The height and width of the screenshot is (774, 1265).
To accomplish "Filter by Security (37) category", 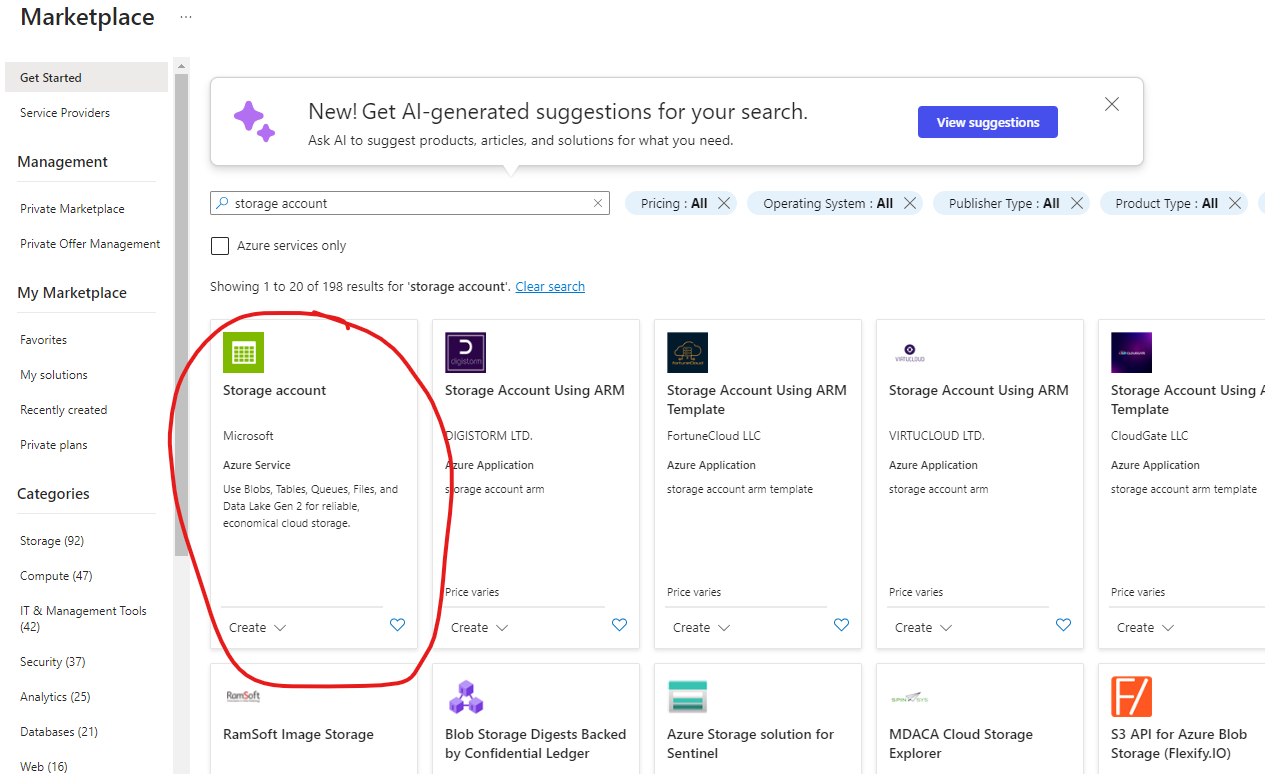I will click(53, 662).
